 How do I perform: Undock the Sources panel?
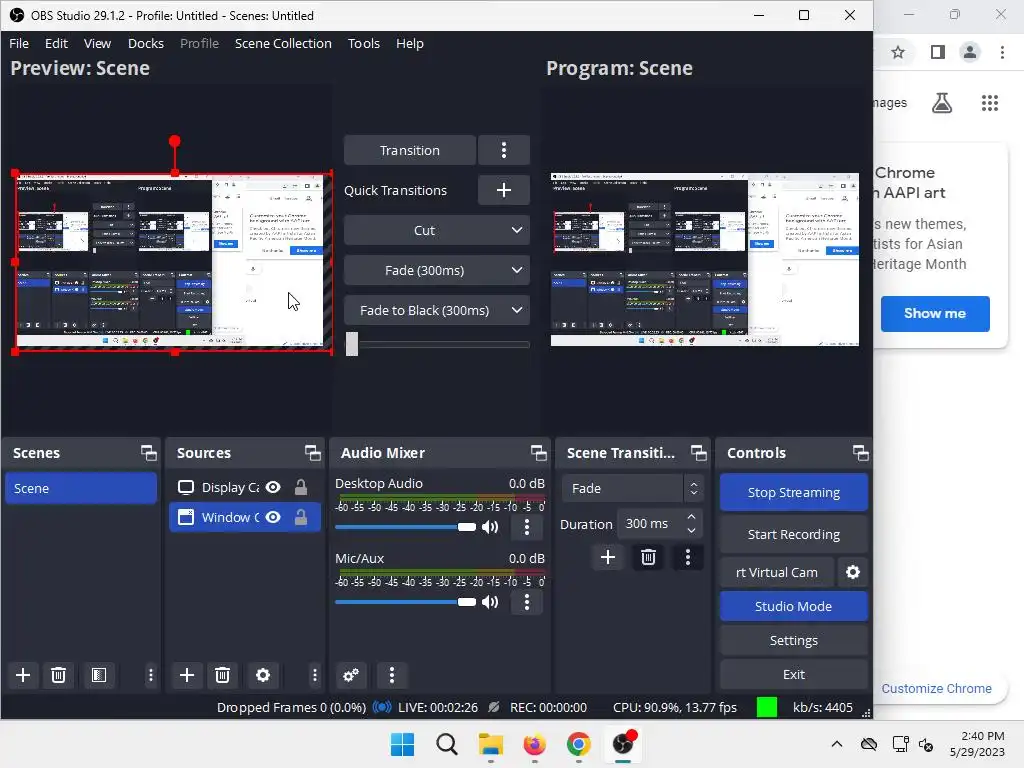click(313, 453)
